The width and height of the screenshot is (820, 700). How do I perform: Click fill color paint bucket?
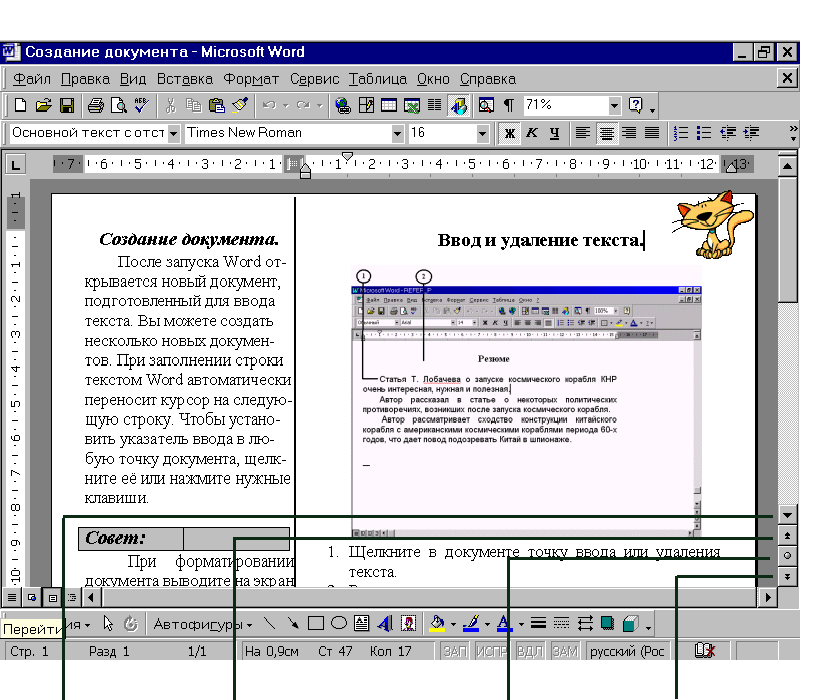tap(437, 623)
